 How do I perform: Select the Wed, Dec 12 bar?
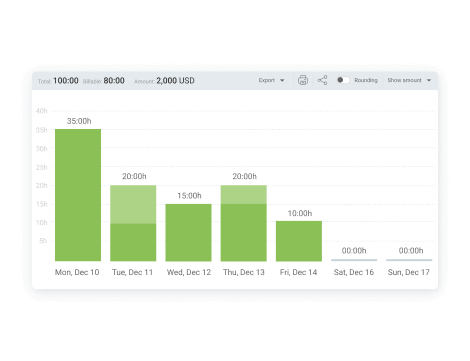[188, 233]
